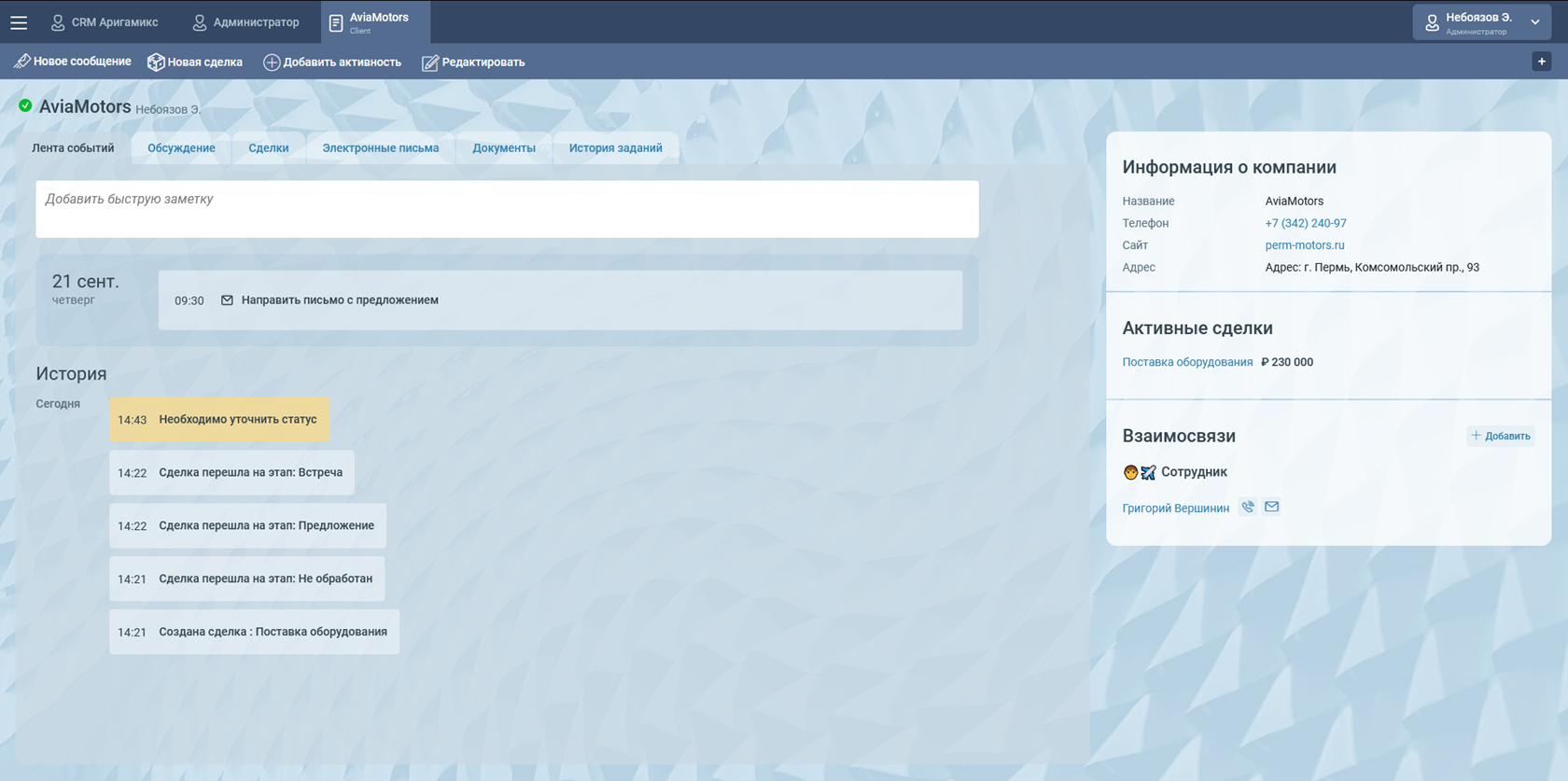Screen dimensions: 1568x781
Task: Open the scheduled task Направить письмо с предложением
Action: [340, 300]
